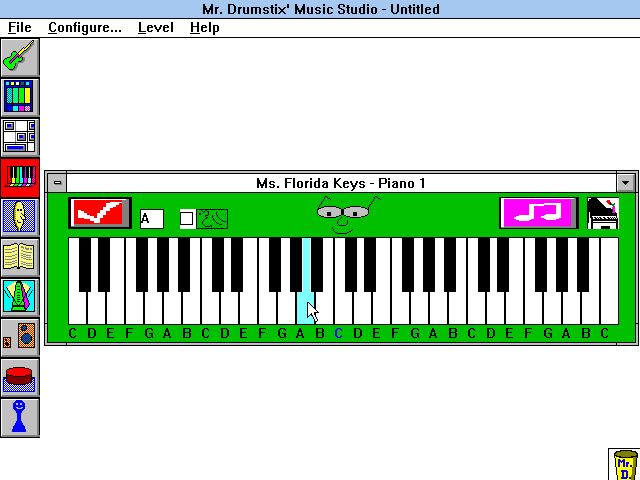The width and height of the screenshot is (640, 480).
Task: Open the Configure... menu
Action: tap(85, 28)
